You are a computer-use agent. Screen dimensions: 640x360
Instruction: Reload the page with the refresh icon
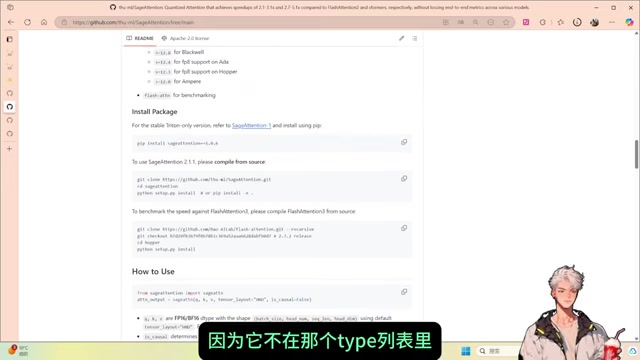[27, 22]
